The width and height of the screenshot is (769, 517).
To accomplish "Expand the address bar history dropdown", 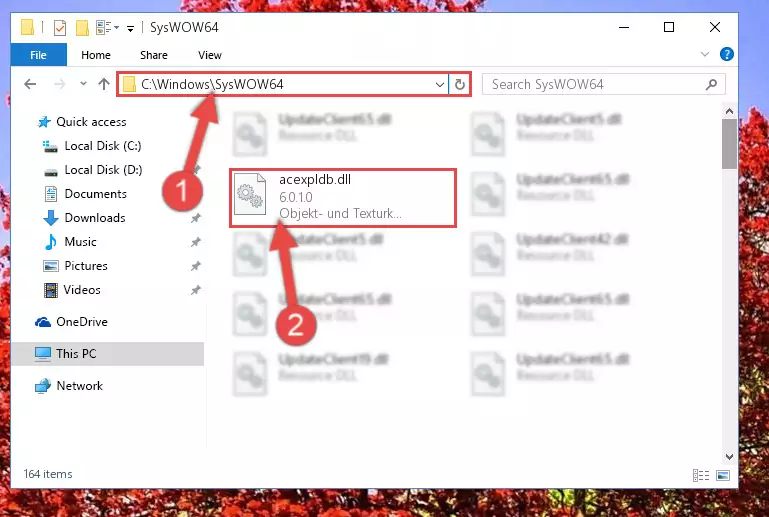I will coord(439,84).
